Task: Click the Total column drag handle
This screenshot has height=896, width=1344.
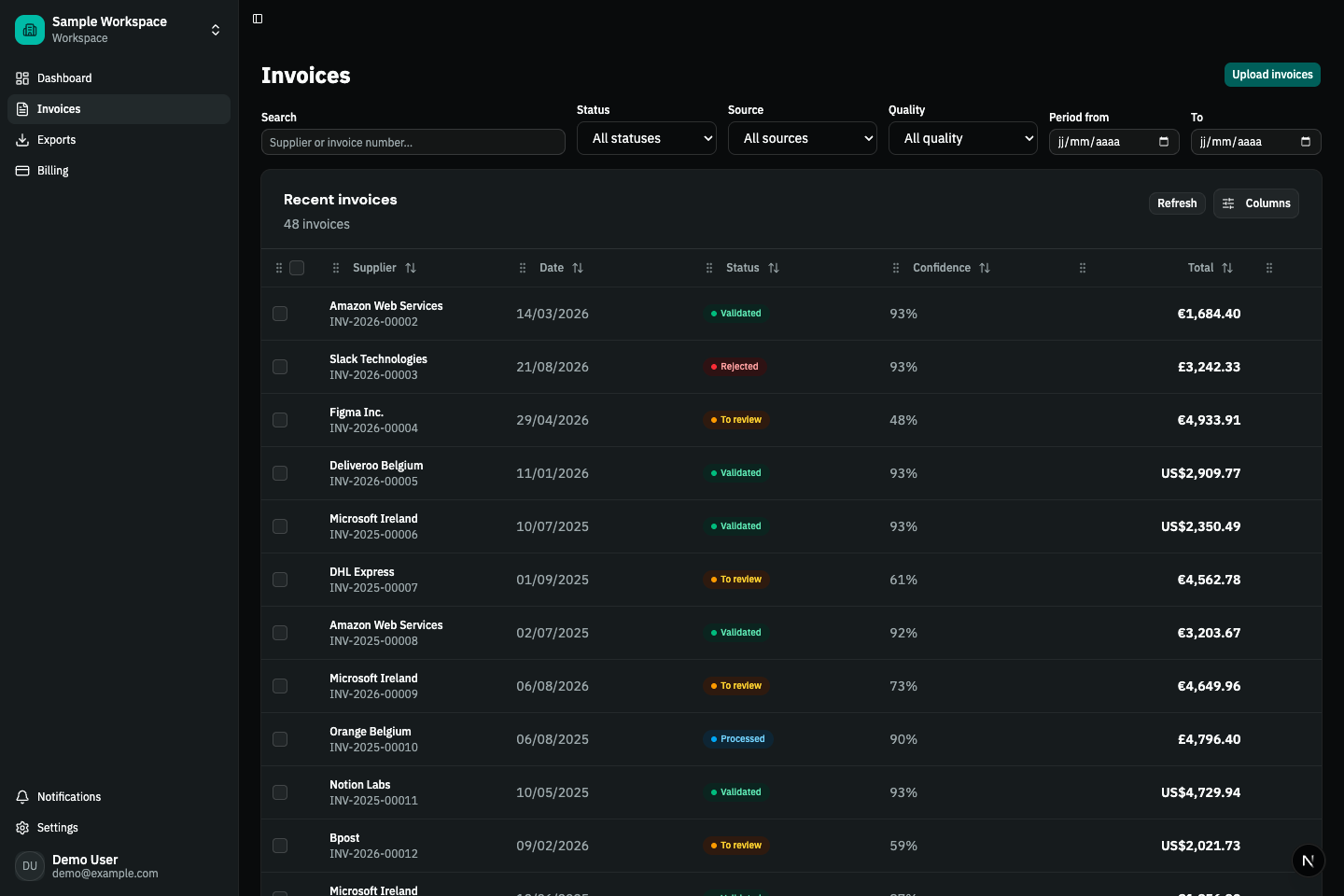Action: pos(1083,268)
